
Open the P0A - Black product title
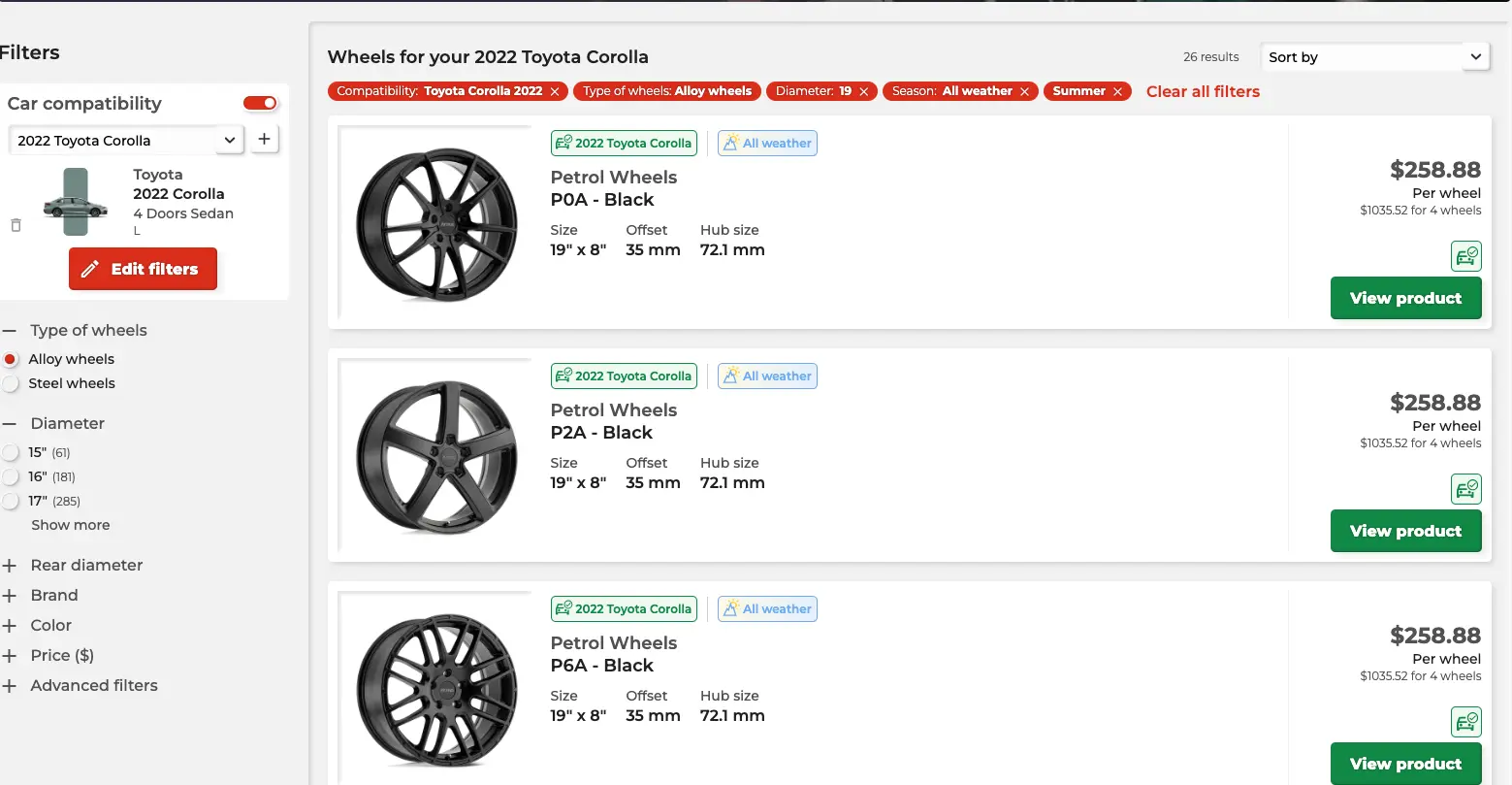pyautogui.click(x=602, y=200)
